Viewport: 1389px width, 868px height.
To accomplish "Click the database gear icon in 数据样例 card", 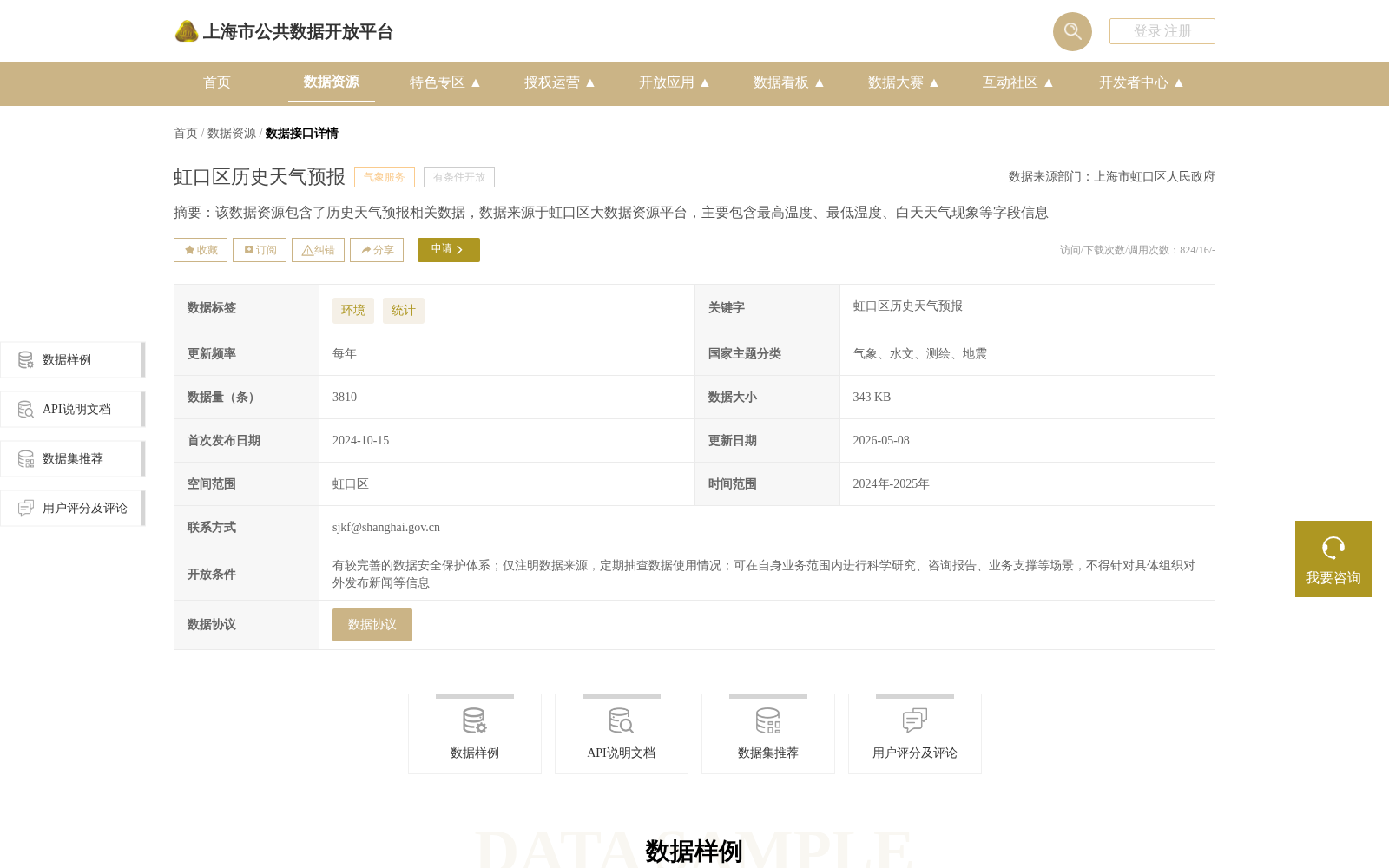I will click(x=475, y=720).
